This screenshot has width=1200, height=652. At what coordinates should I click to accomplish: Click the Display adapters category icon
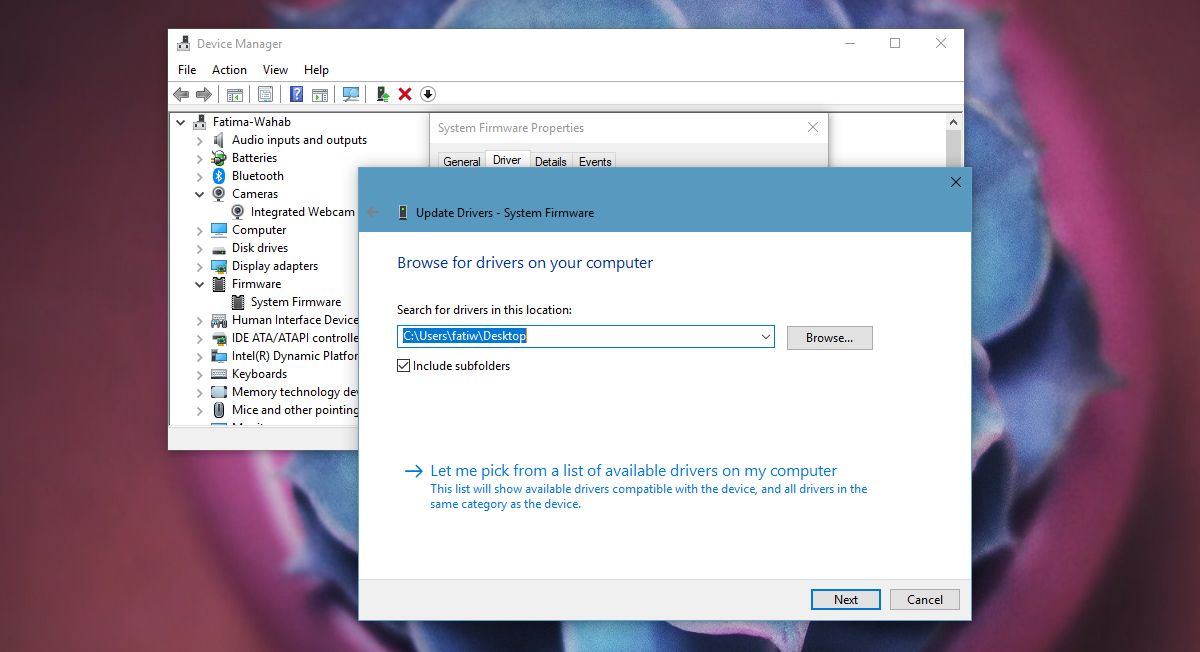point(219,266)
